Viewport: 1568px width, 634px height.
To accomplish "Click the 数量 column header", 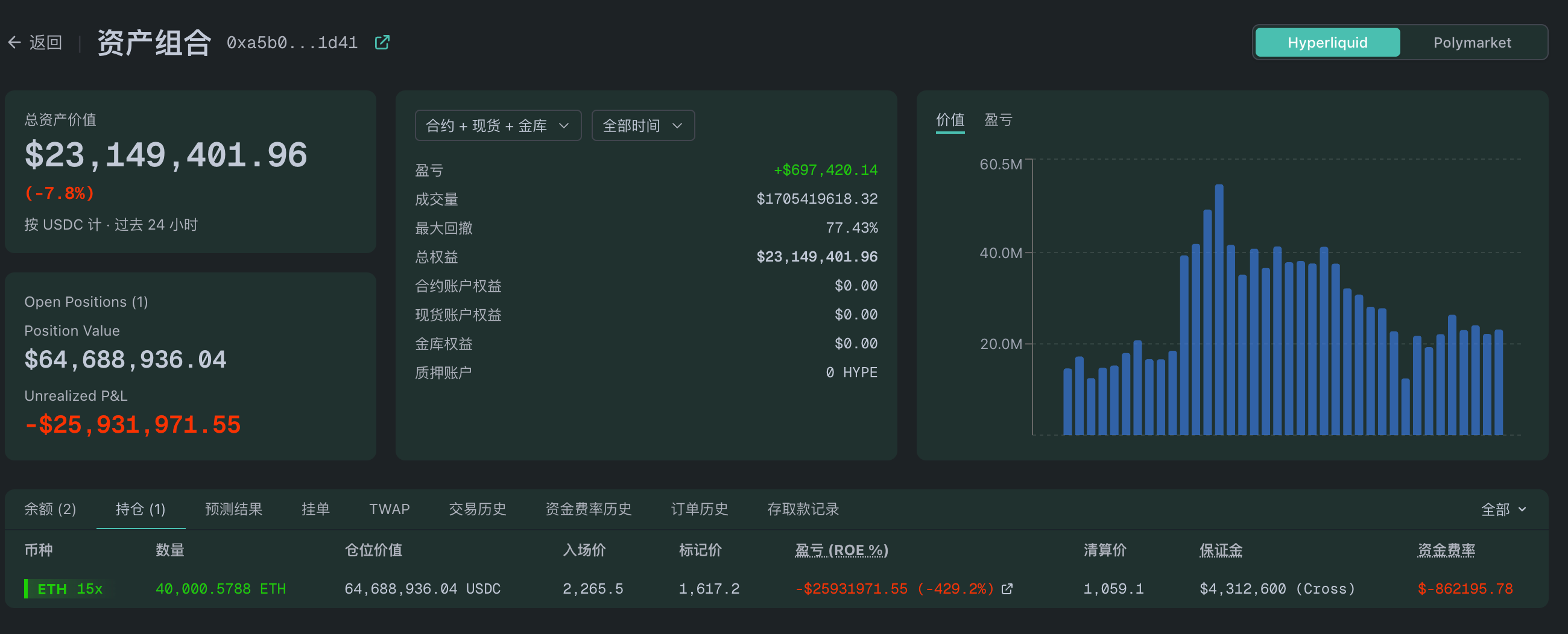I will point(170,550).
